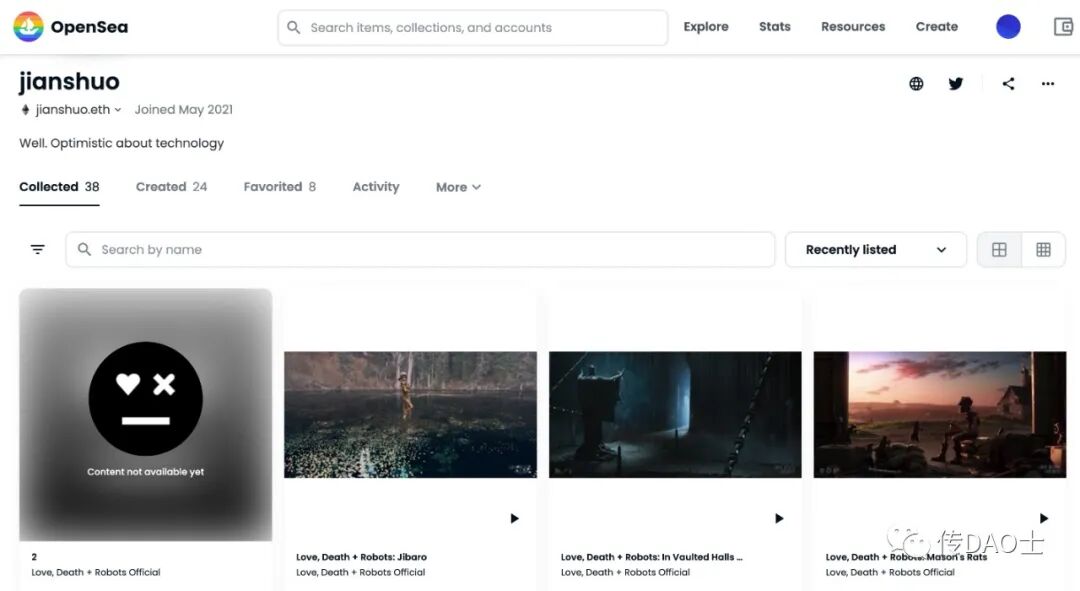Click the Joined May 2021 text
The width and height of the screenshot is (1080, 591).
pyautogui.click(x=183, y=110)
